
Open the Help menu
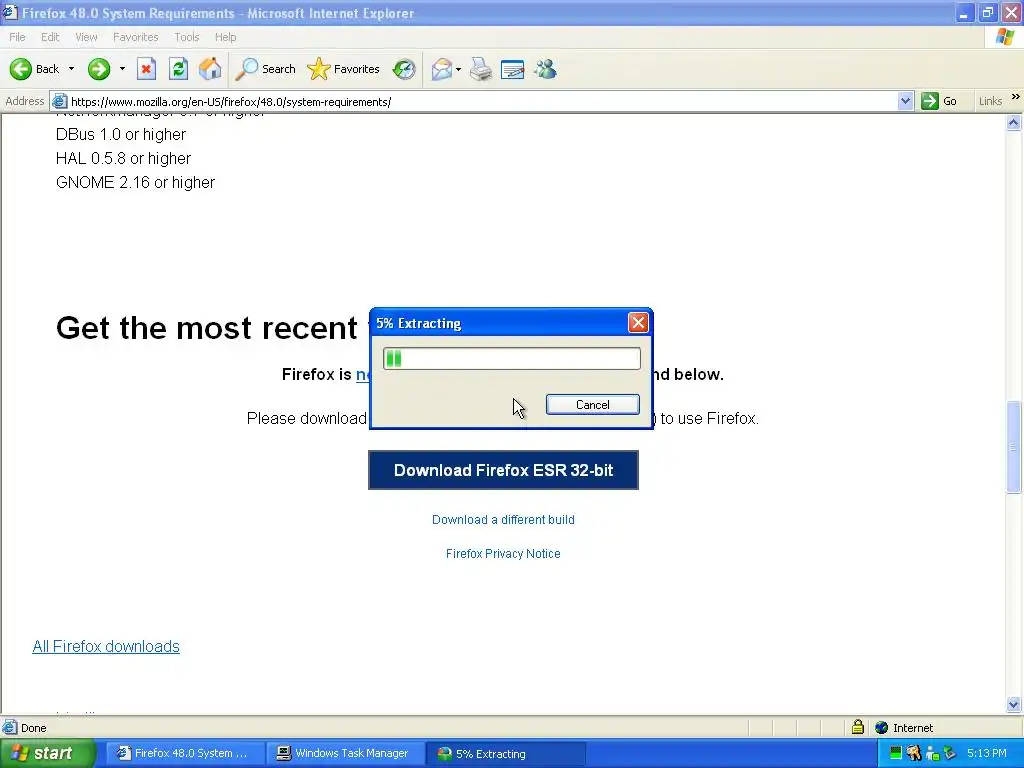coord(225,37)
